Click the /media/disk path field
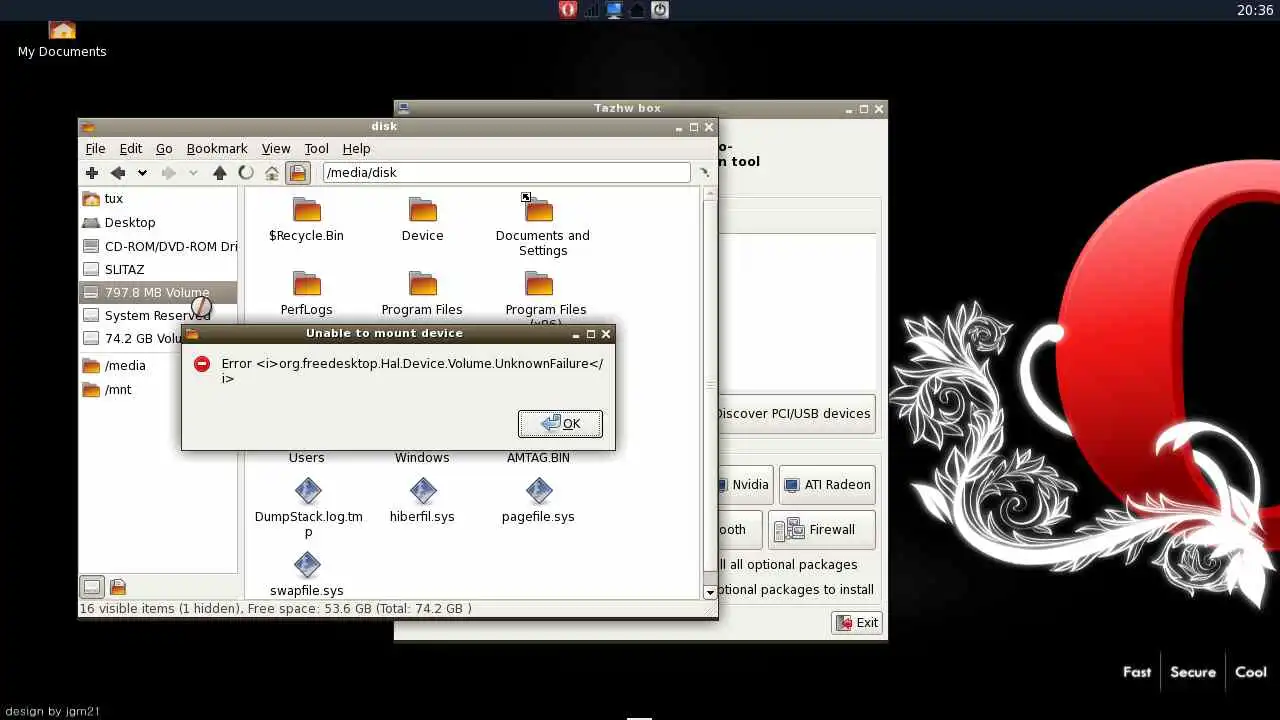The image size is (1280, 720). click(x=506, y=173)
